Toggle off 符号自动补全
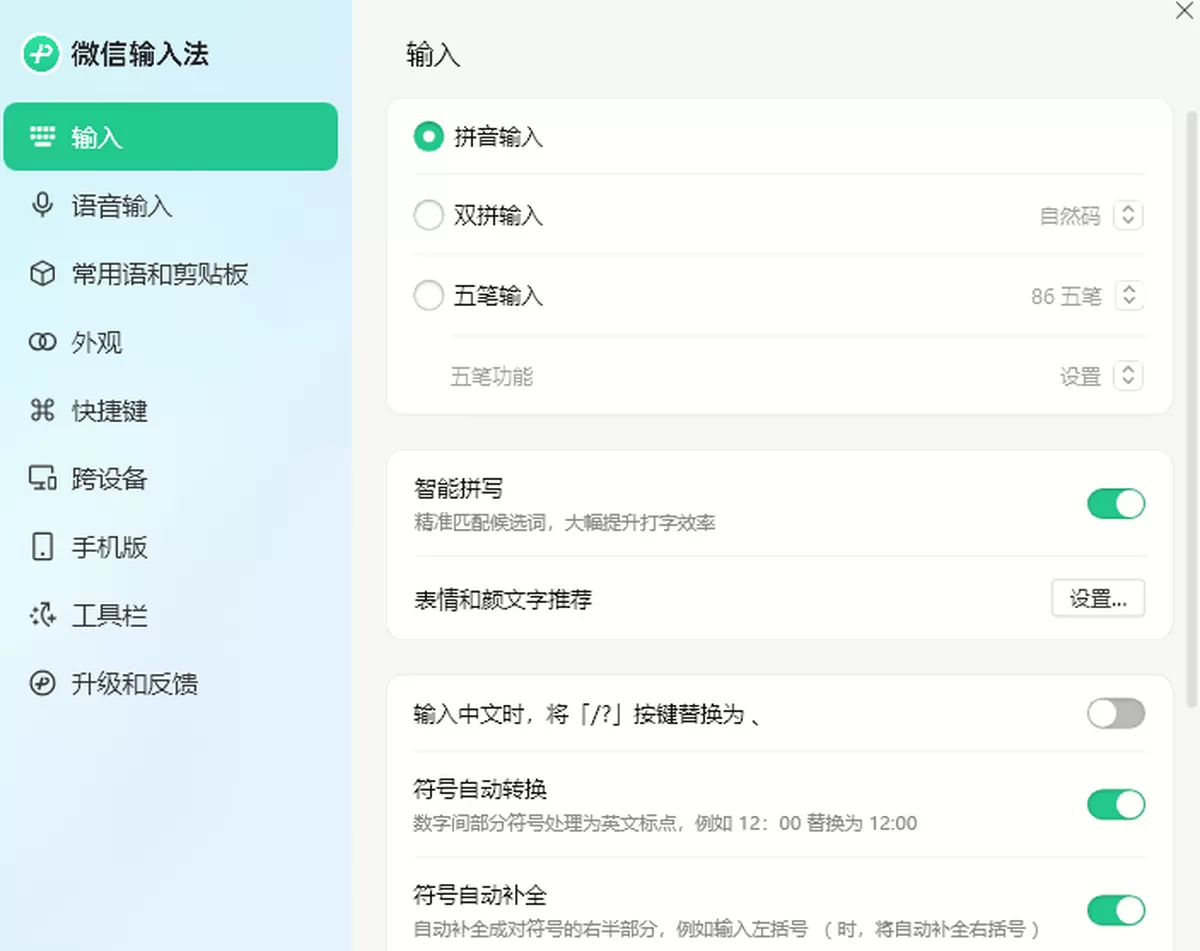 coord(1116,910)
